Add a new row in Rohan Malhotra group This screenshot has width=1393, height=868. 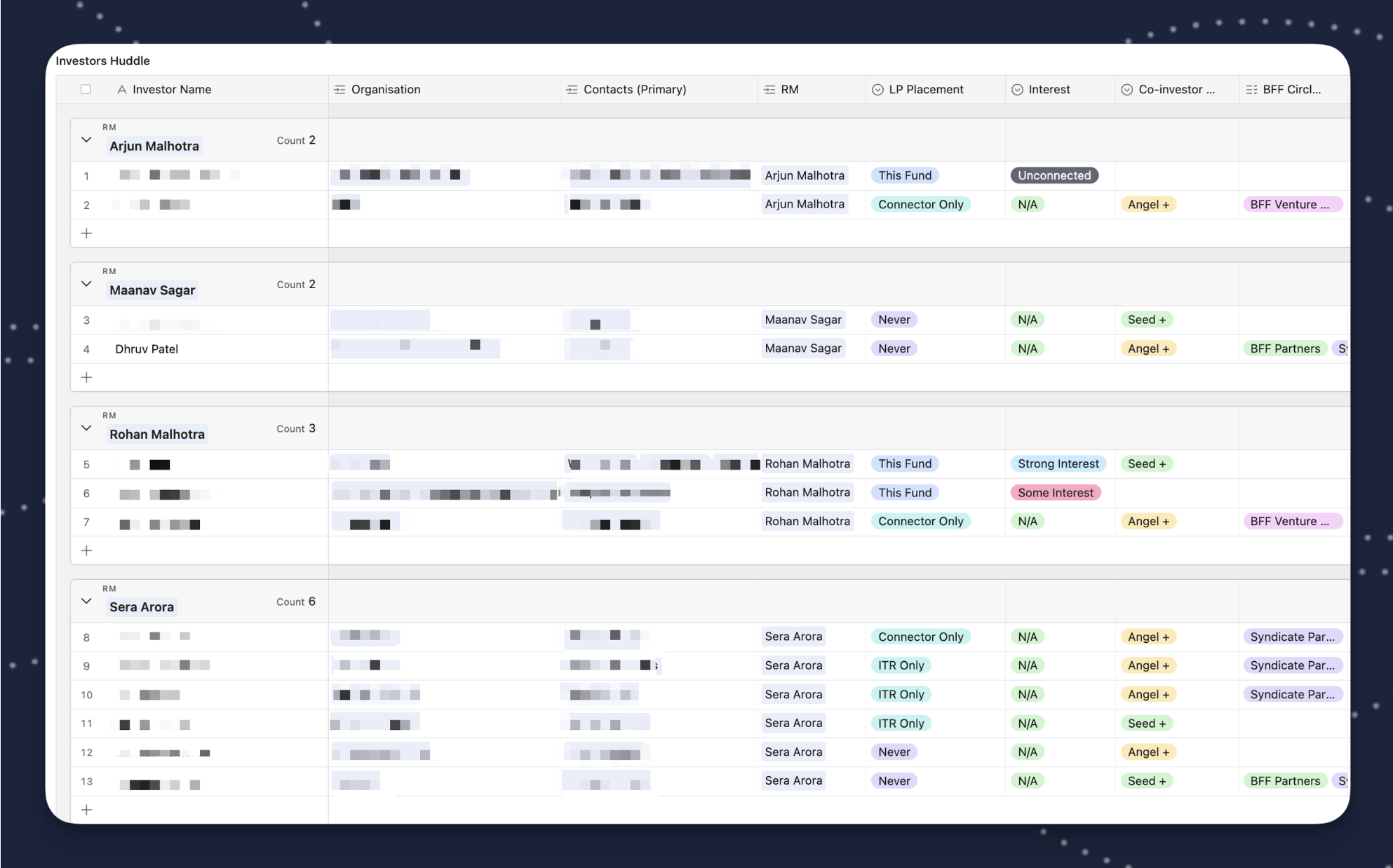86,550
